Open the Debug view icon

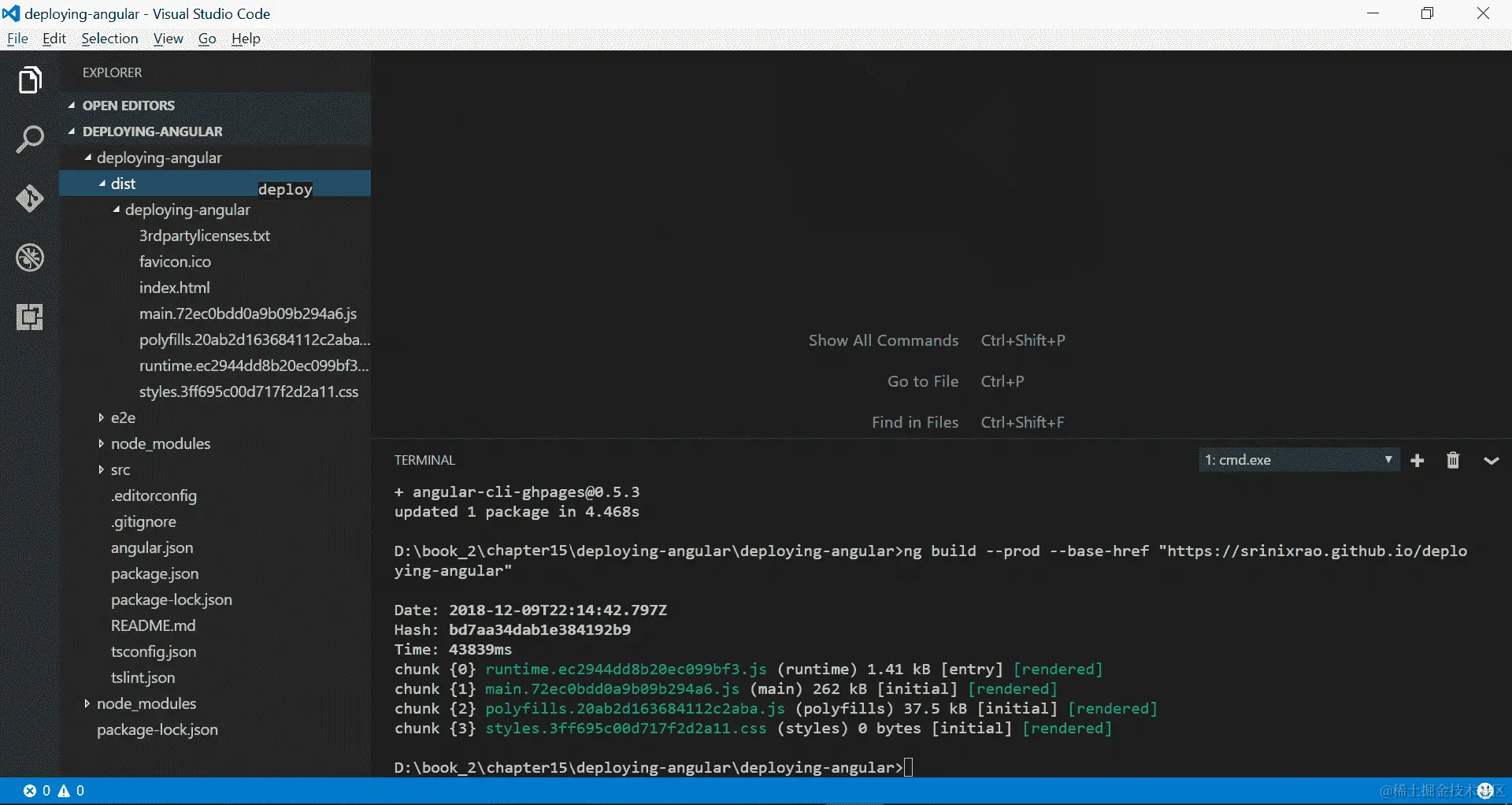30,258
